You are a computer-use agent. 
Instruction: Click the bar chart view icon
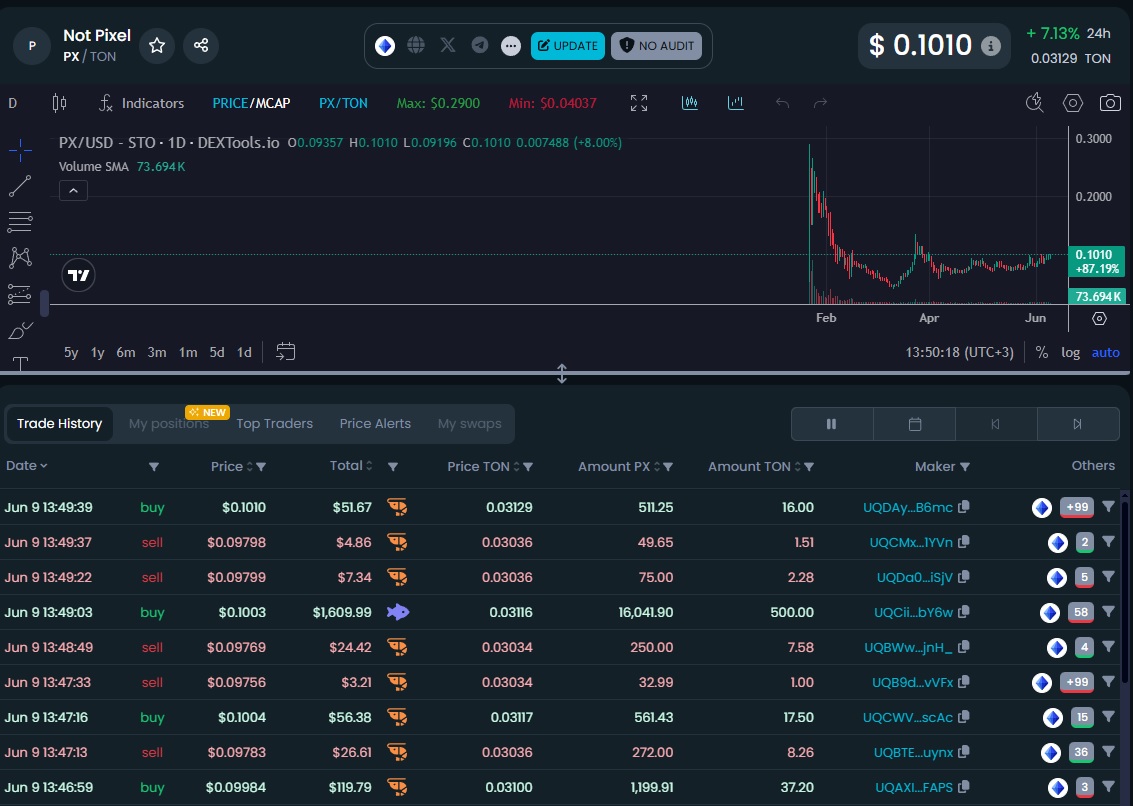[736, 103]
